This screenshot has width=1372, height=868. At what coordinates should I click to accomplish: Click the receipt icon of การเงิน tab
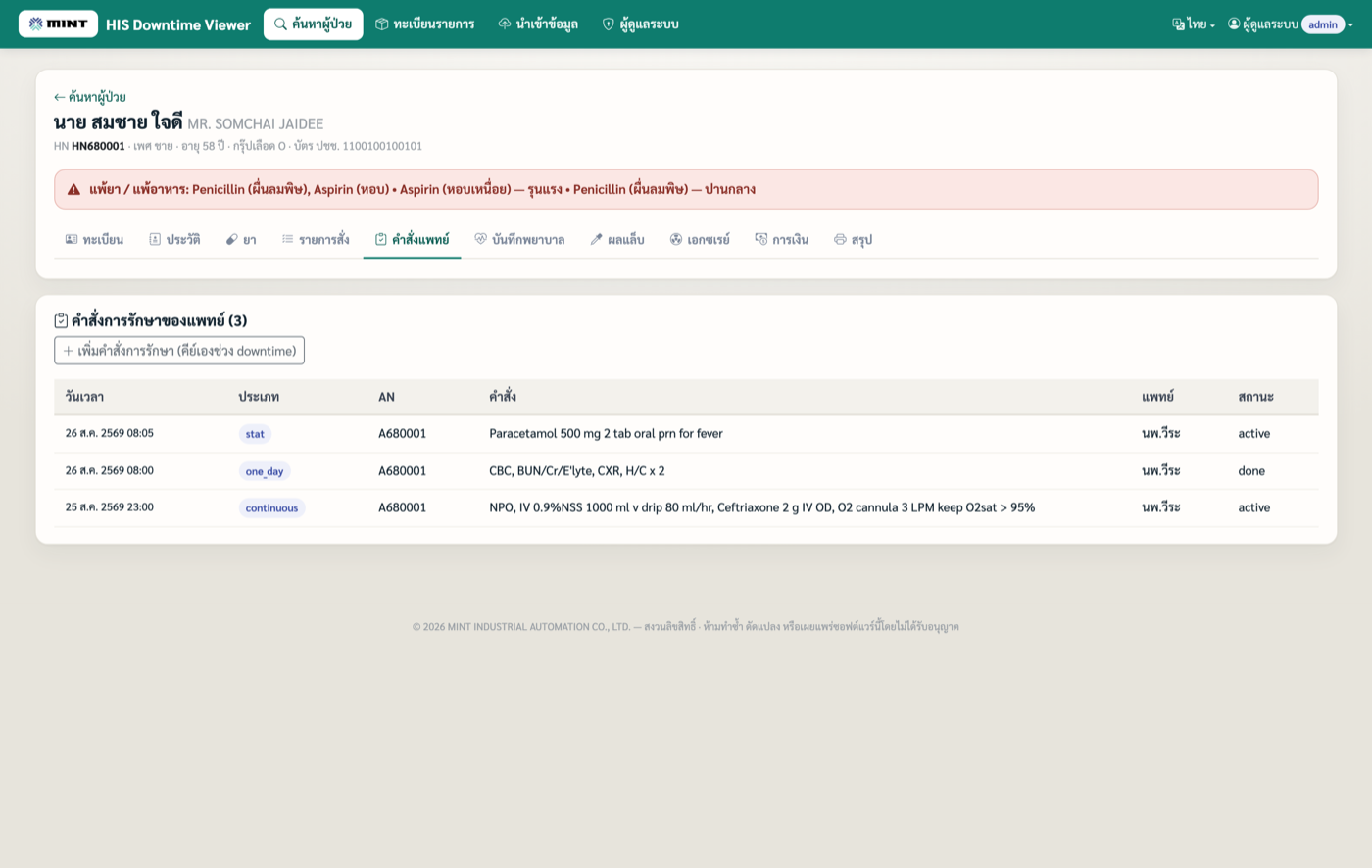tap(761, 239)
